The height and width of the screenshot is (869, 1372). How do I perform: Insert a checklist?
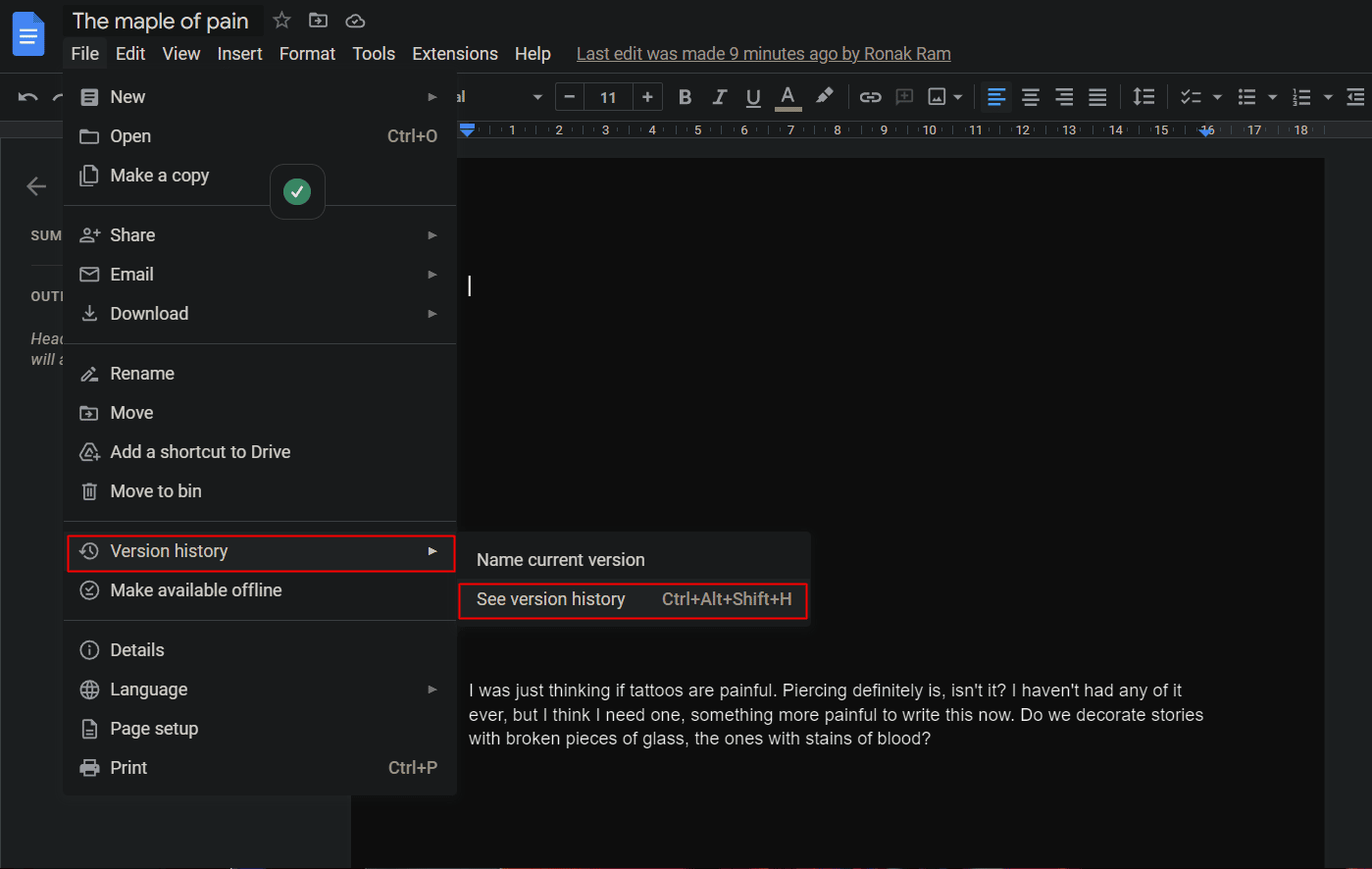(x=1191, y=96)
